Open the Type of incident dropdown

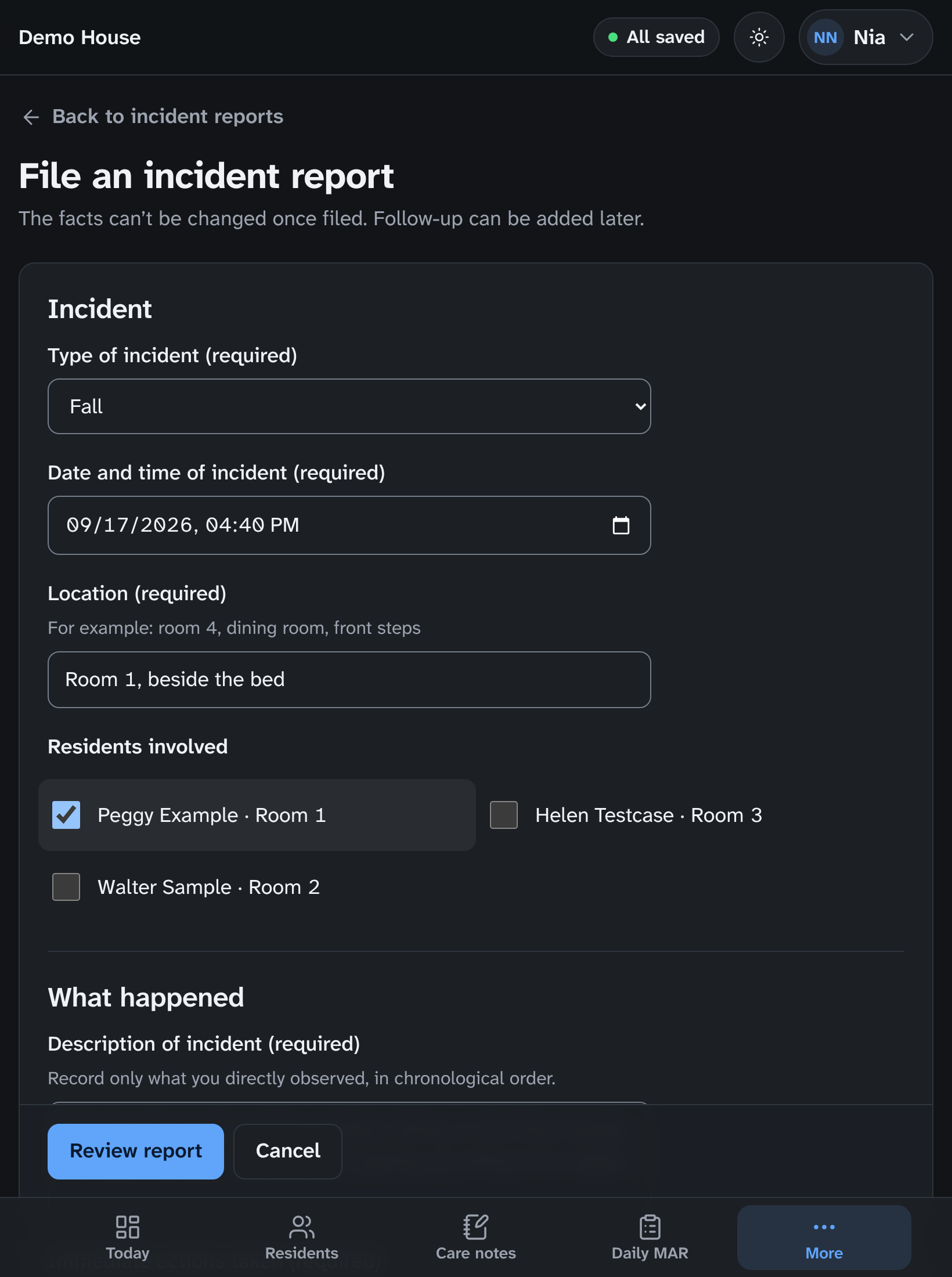[x=349, y=406]
